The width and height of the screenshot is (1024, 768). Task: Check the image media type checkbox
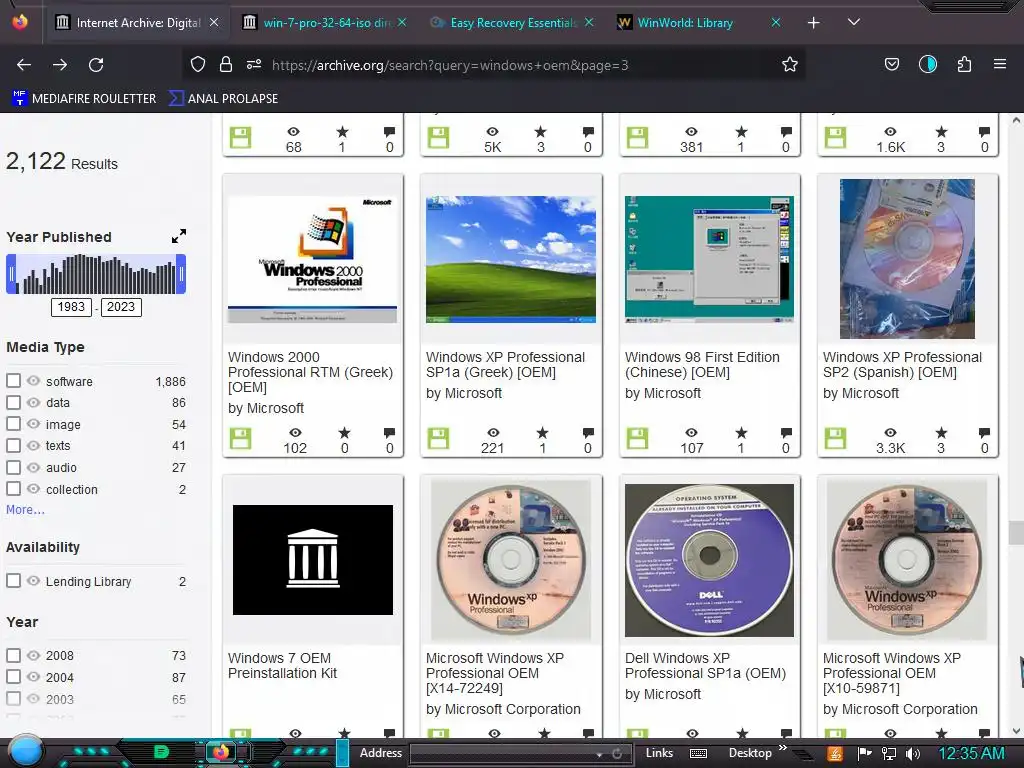[x=14, y=424]
